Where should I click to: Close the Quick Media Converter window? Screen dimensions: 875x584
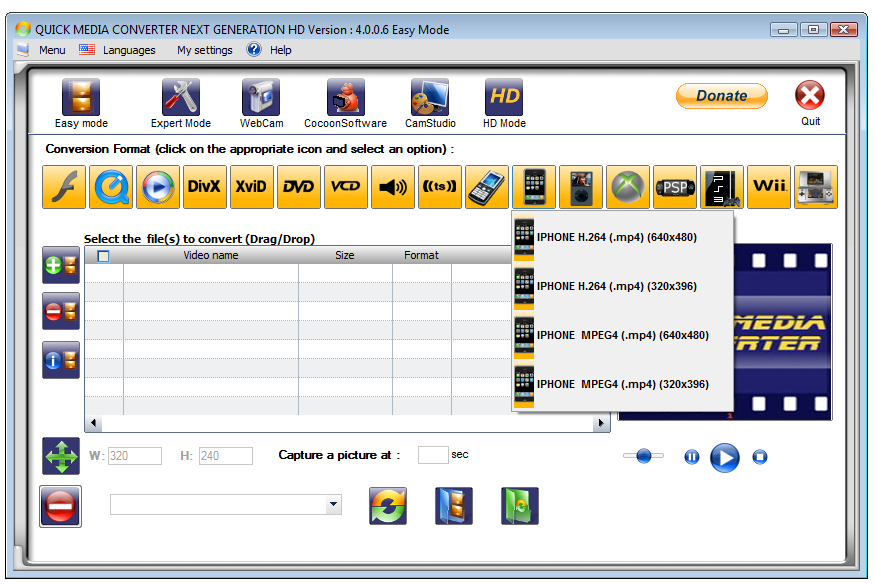(x=843, y=30)
